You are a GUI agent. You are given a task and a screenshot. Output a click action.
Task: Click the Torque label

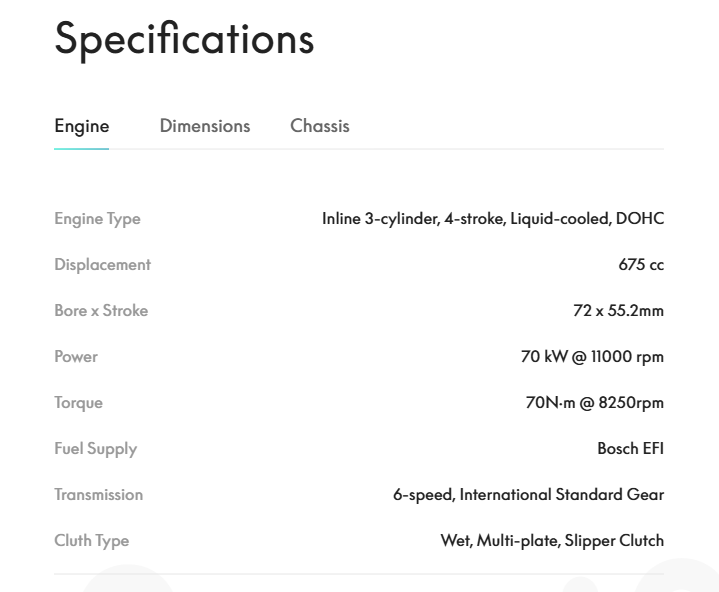[x=78, y=403]
